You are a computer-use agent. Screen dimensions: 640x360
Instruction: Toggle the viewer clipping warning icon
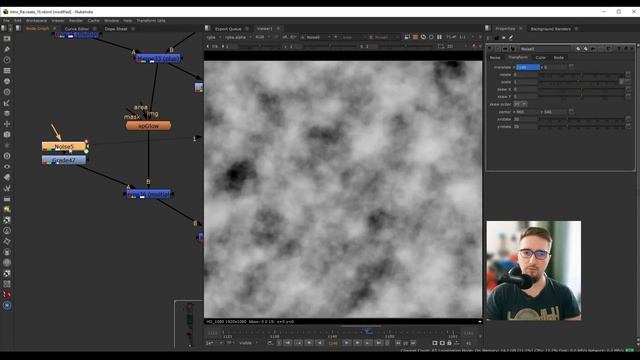coord(423,37)
